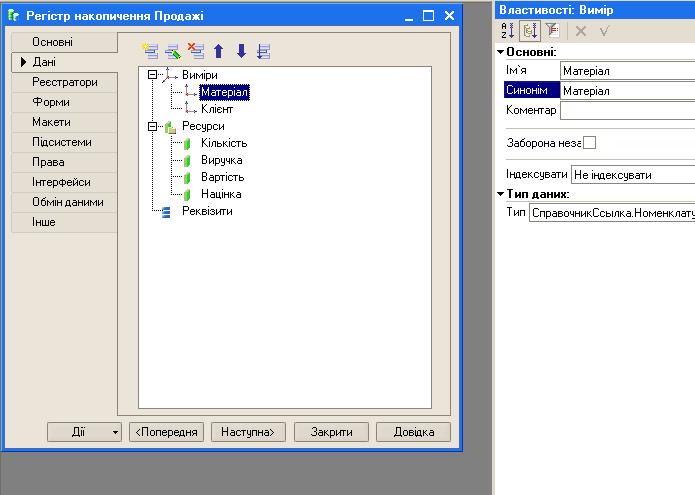
Task: Open the Інтерфейси tab
Action: (65, 182)
